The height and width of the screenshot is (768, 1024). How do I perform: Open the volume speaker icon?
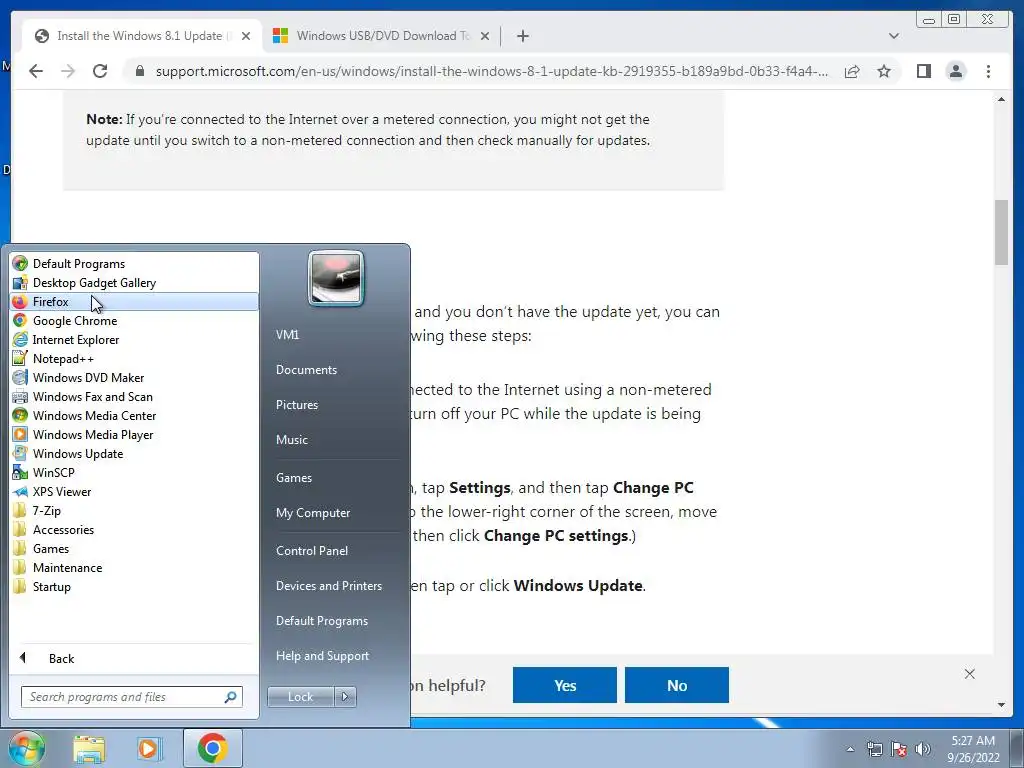tap(923, 749)
